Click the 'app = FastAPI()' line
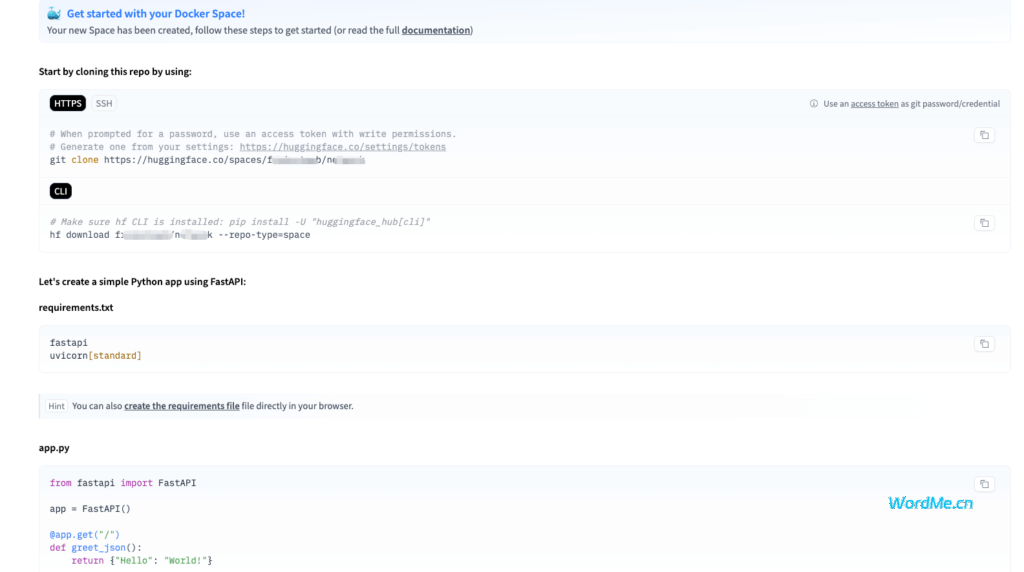Screen dimensions: 1024x572 [90, 509]
